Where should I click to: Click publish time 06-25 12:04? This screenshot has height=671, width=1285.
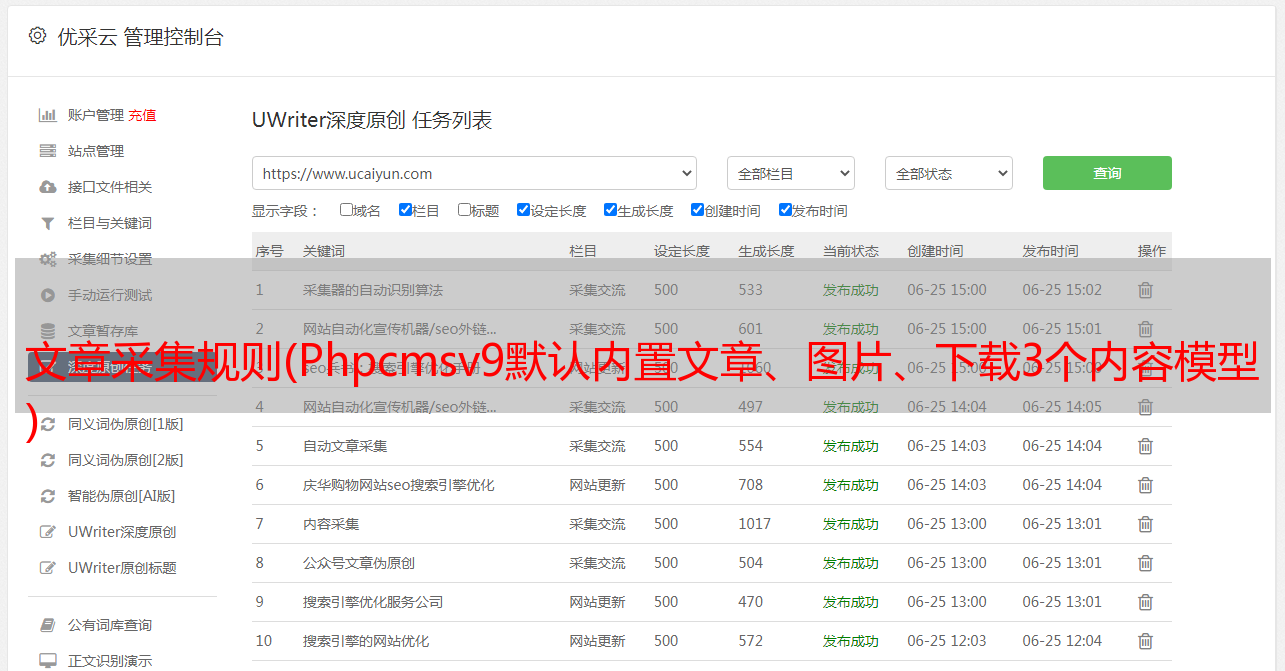coord(1062,641)
